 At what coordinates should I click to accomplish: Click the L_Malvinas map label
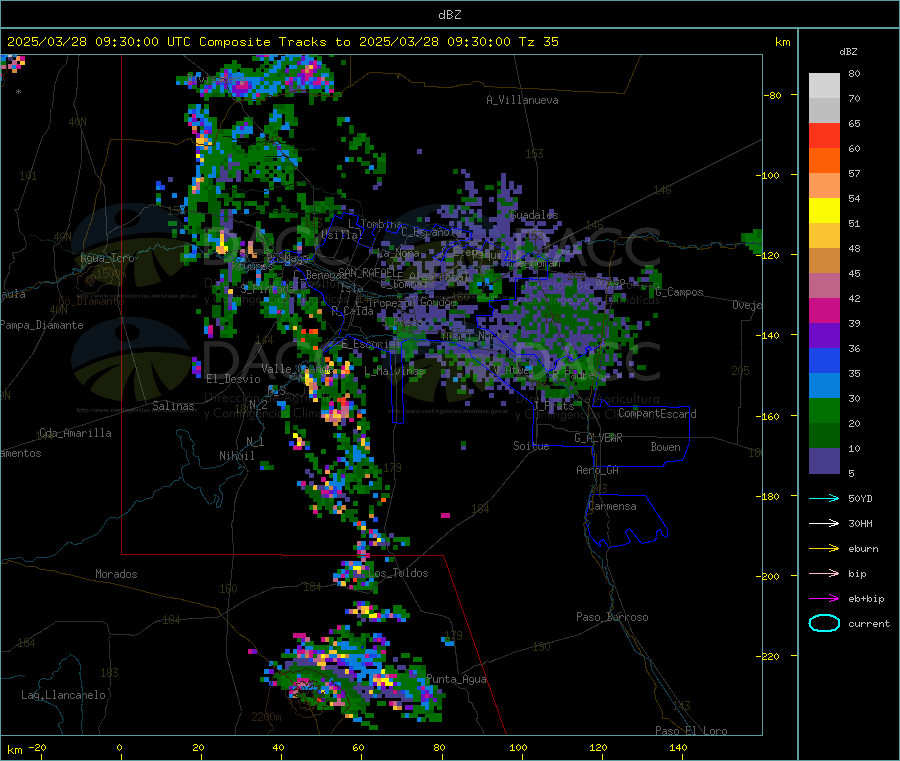coord(395,372)
